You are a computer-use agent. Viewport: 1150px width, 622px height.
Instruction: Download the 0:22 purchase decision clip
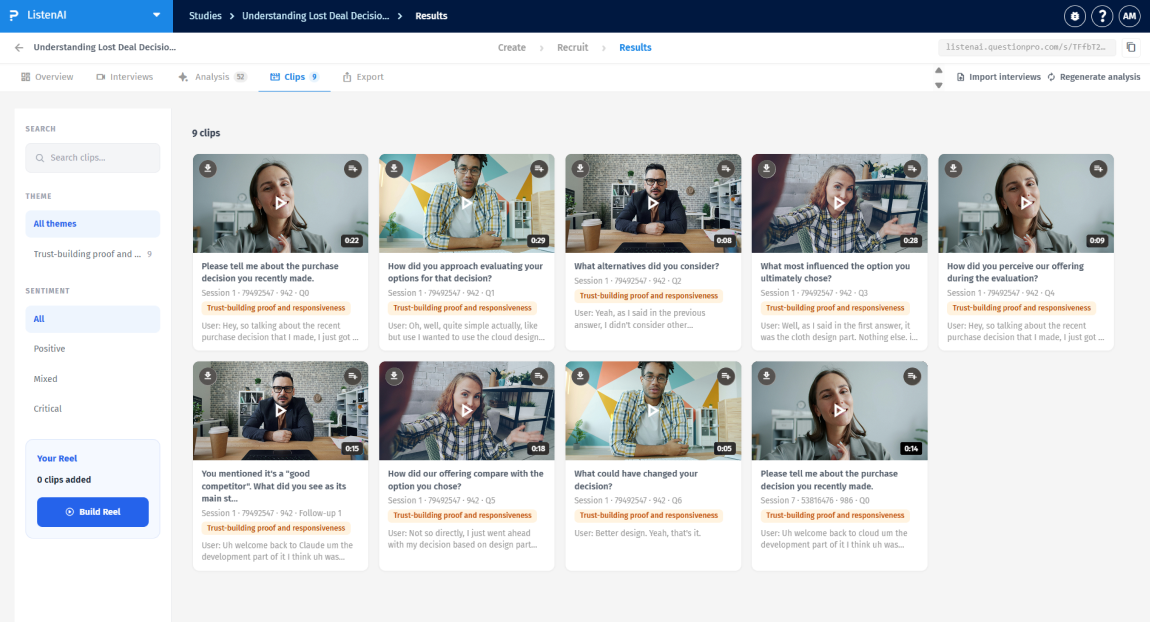(x=208, y=169)
